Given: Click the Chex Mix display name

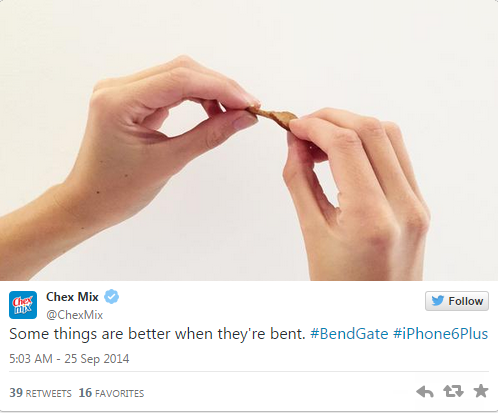Looking at the screenshot, I should point(72,297).
